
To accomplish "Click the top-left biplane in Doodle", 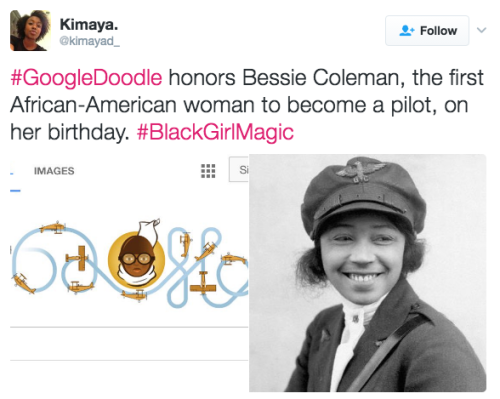I will pyautogui.click(x=53, y=228).
